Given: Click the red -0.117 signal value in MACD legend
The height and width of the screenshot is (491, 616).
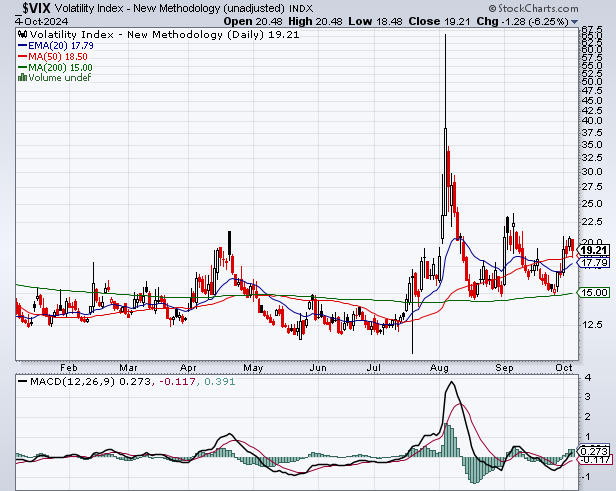Looking at the screenshot, I should (x=178, y=381).
